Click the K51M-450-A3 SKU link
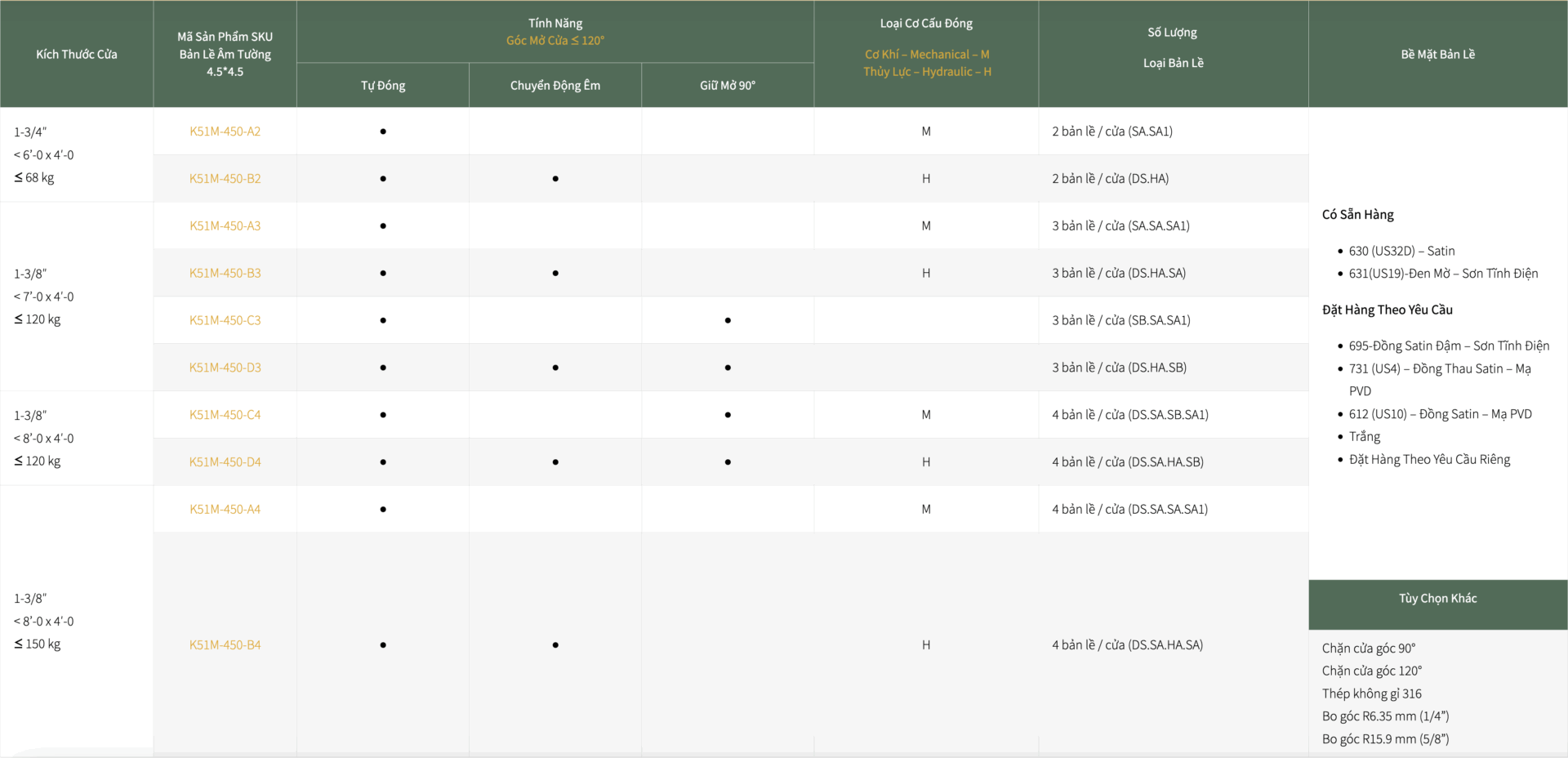Image resolution: width=1568 pixels, height=758 pixels. click(x=225, y=226)
